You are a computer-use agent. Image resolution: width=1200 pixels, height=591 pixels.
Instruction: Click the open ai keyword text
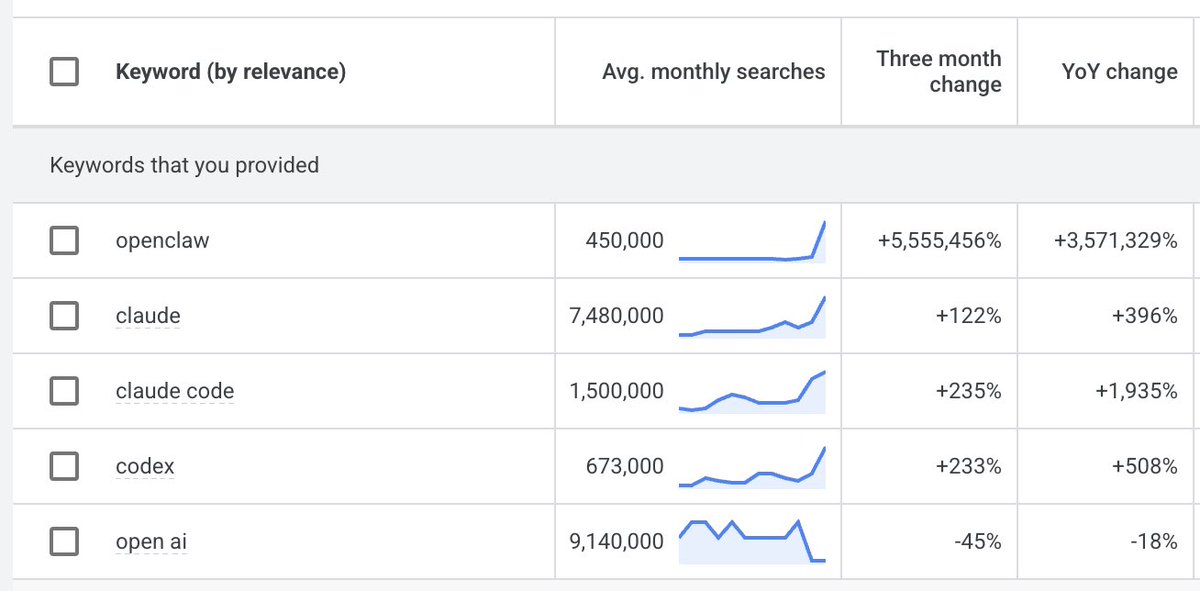tap(151, 542)
